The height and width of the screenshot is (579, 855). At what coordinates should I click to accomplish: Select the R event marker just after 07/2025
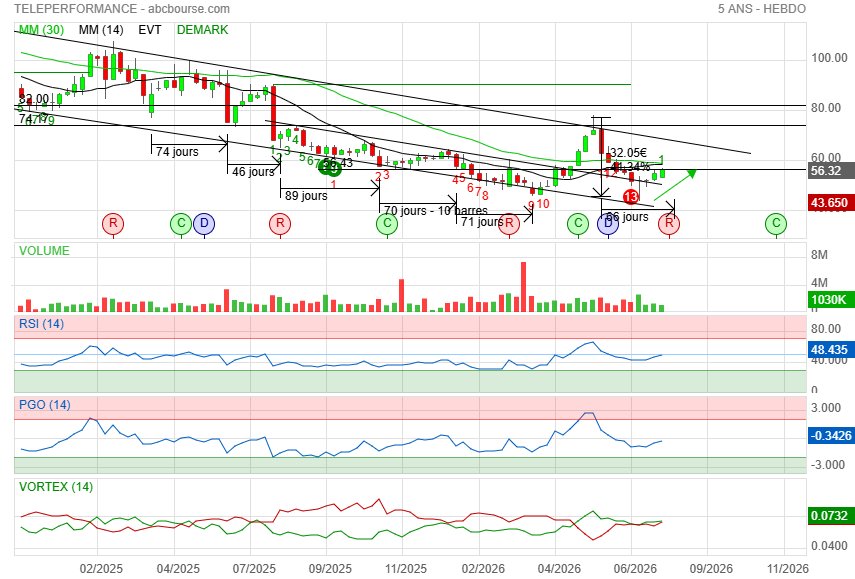[x=280, y=224]
